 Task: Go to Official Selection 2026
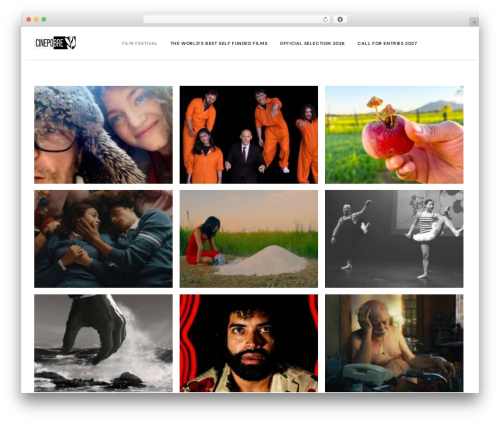pyautogui.click(x=312, y=43)
